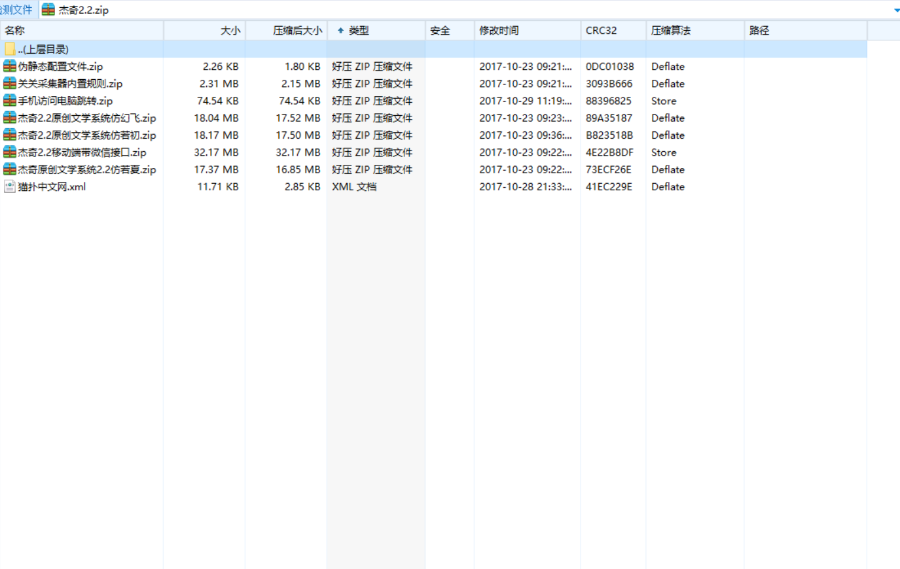Sort by the 安全 column header
The height and width of the screenshot is (569, 900).
pyautogui.click(x=450, y=30)
